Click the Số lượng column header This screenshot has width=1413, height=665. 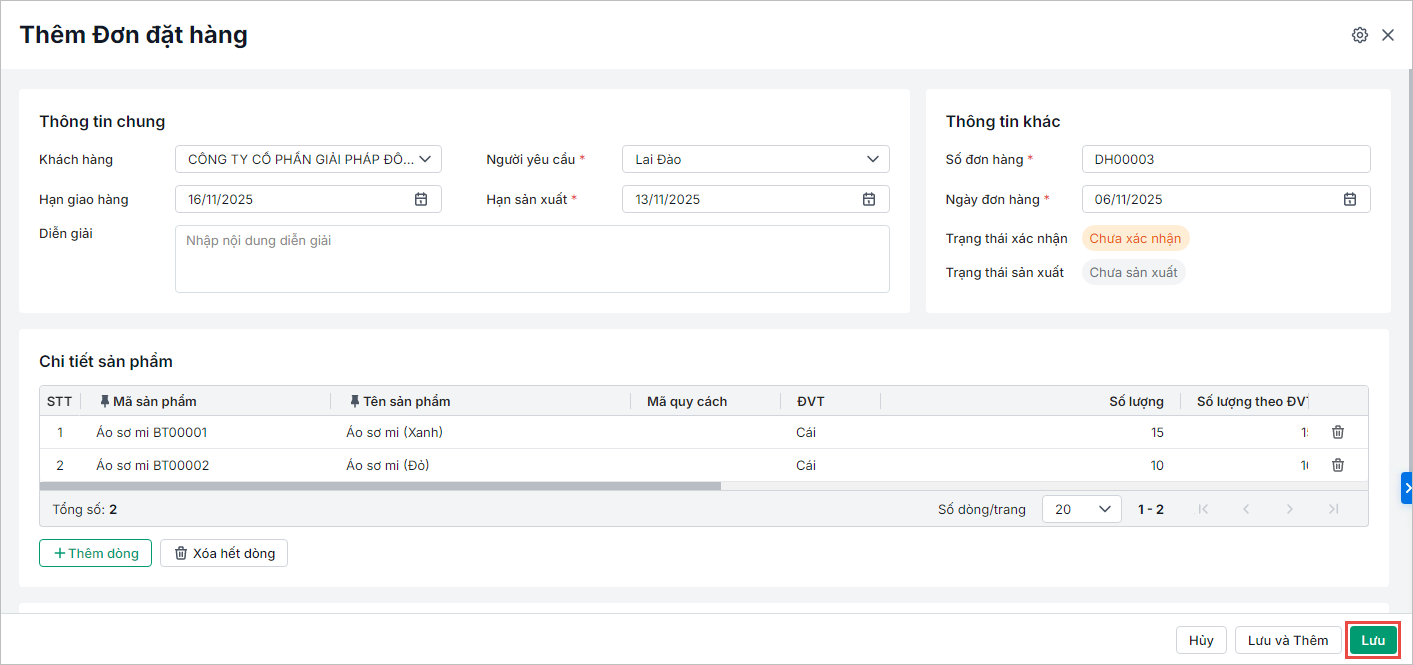tap(1136, 401)
